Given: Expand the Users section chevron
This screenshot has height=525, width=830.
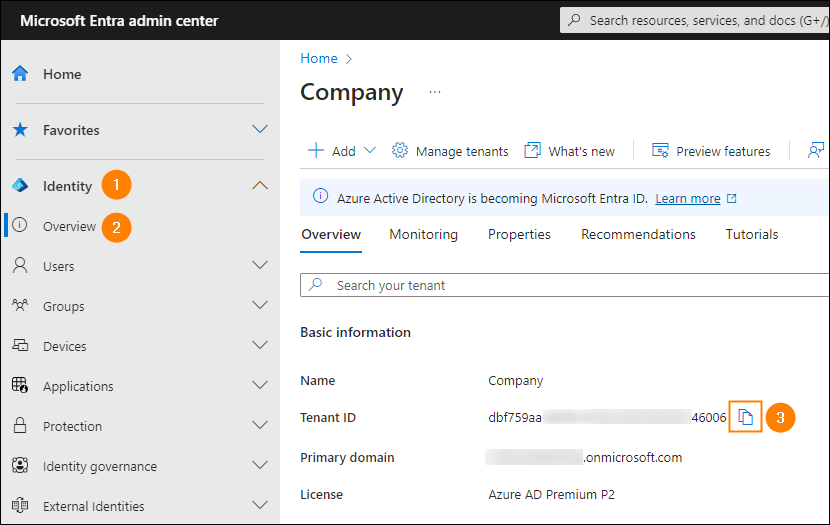Looking at the screenshot, I should (260, 265).
